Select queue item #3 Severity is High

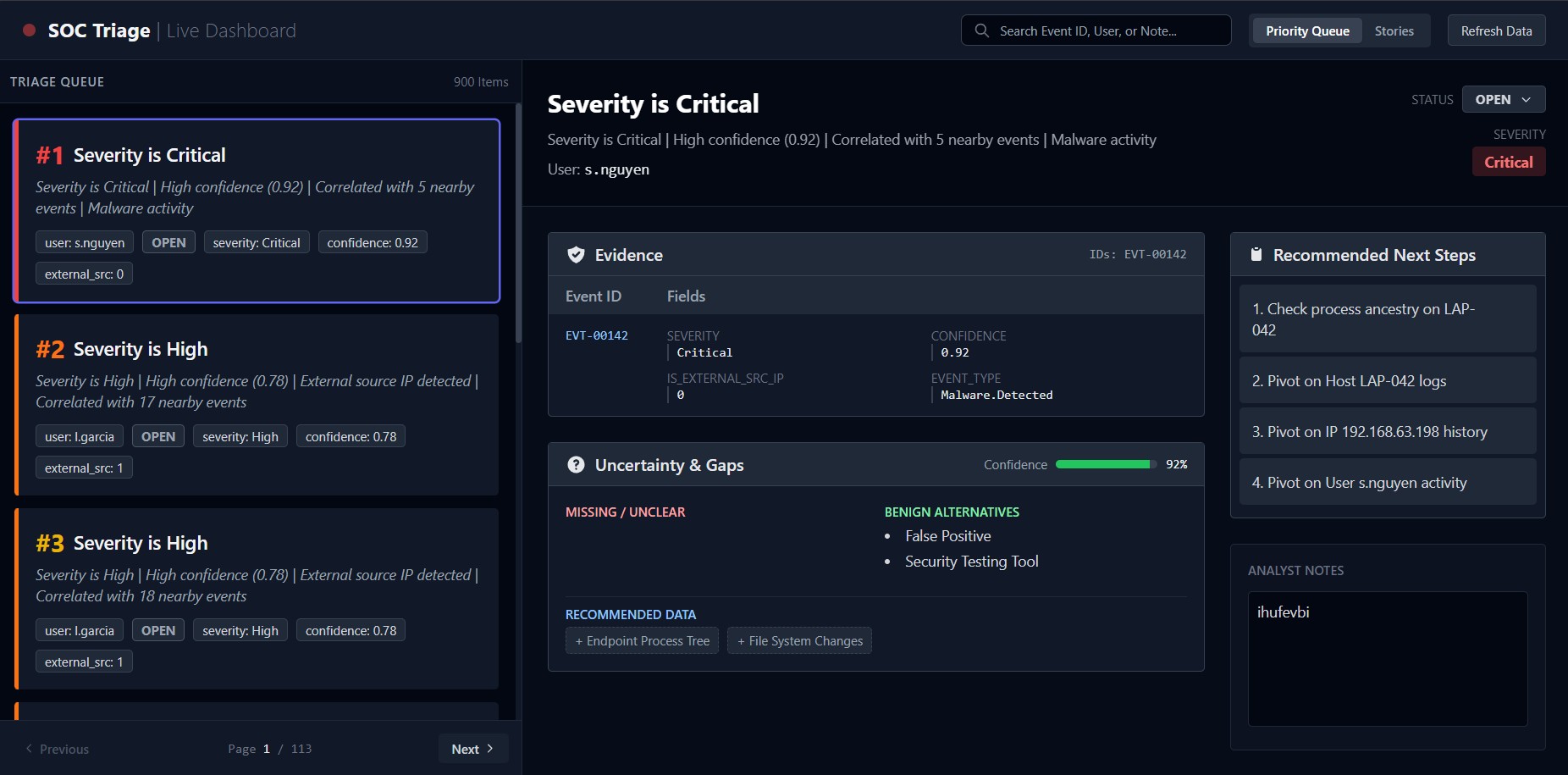pyautogui.click(x=257, y=599)
